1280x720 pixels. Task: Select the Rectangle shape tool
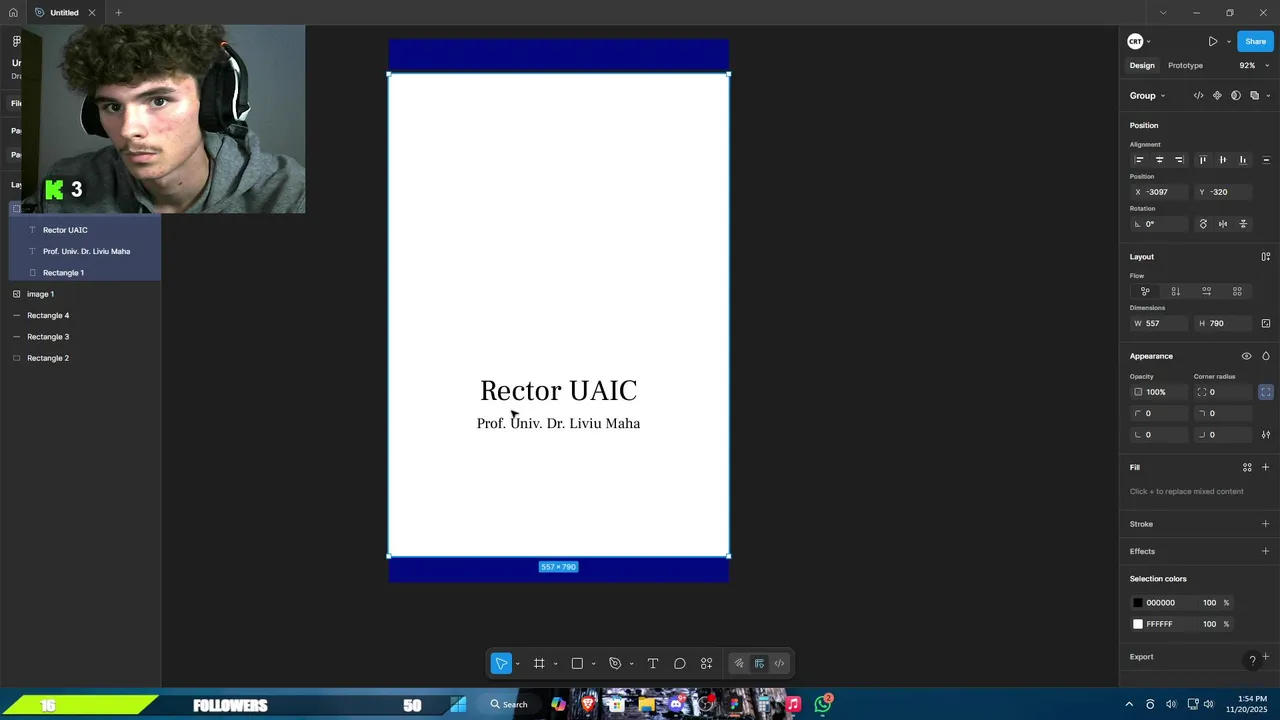(577, 663)
